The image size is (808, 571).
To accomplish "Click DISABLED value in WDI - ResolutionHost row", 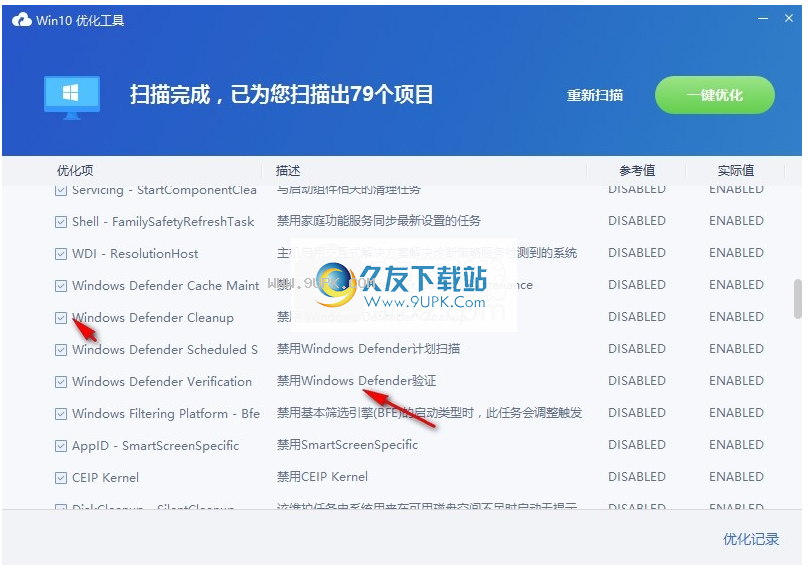I will [x=637, y=253].
